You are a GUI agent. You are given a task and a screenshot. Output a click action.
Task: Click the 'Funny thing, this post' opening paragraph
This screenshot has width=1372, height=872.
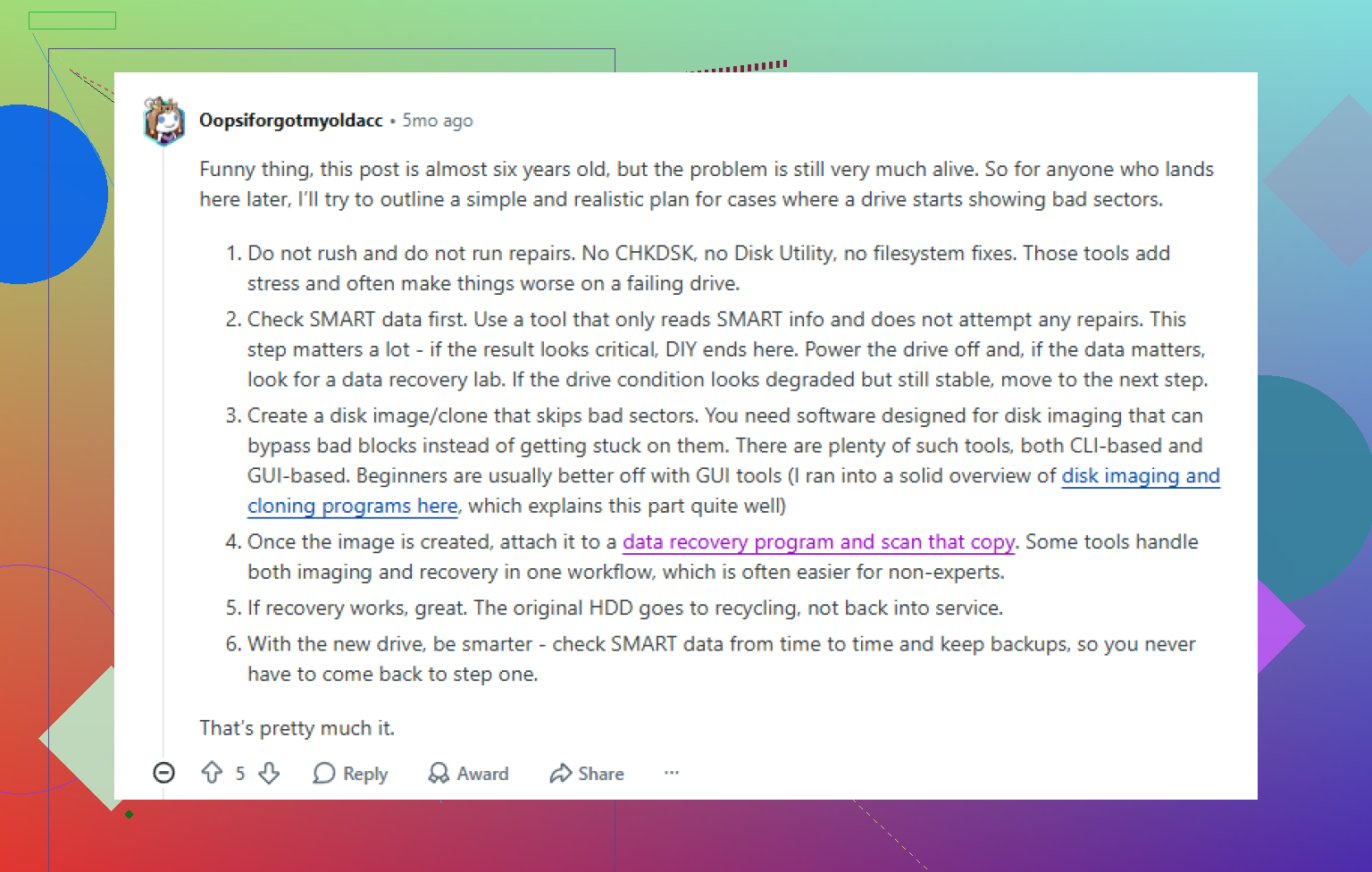tap(707, 184)
